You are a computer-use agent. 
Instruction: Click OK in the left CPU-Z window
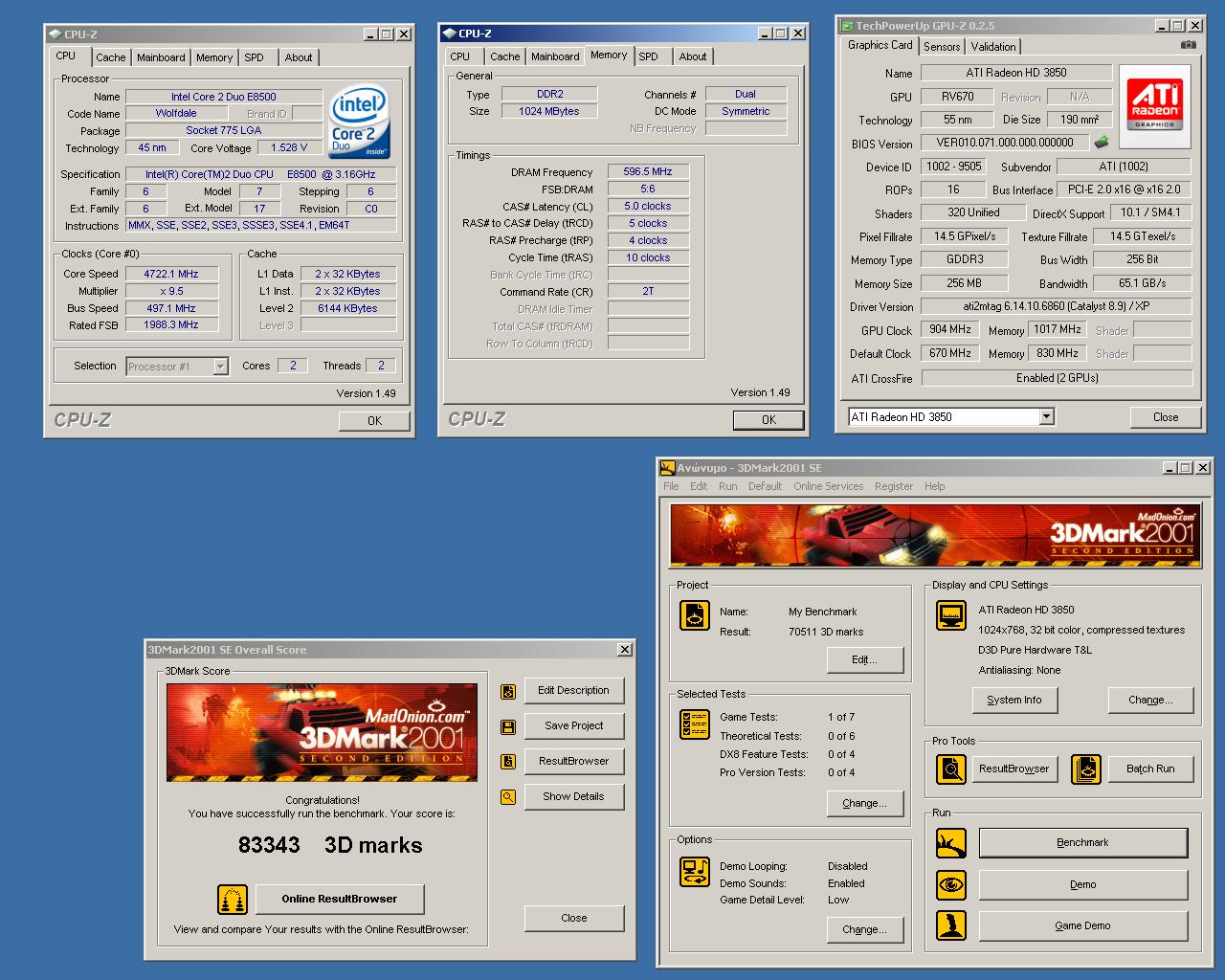point(375,420)
